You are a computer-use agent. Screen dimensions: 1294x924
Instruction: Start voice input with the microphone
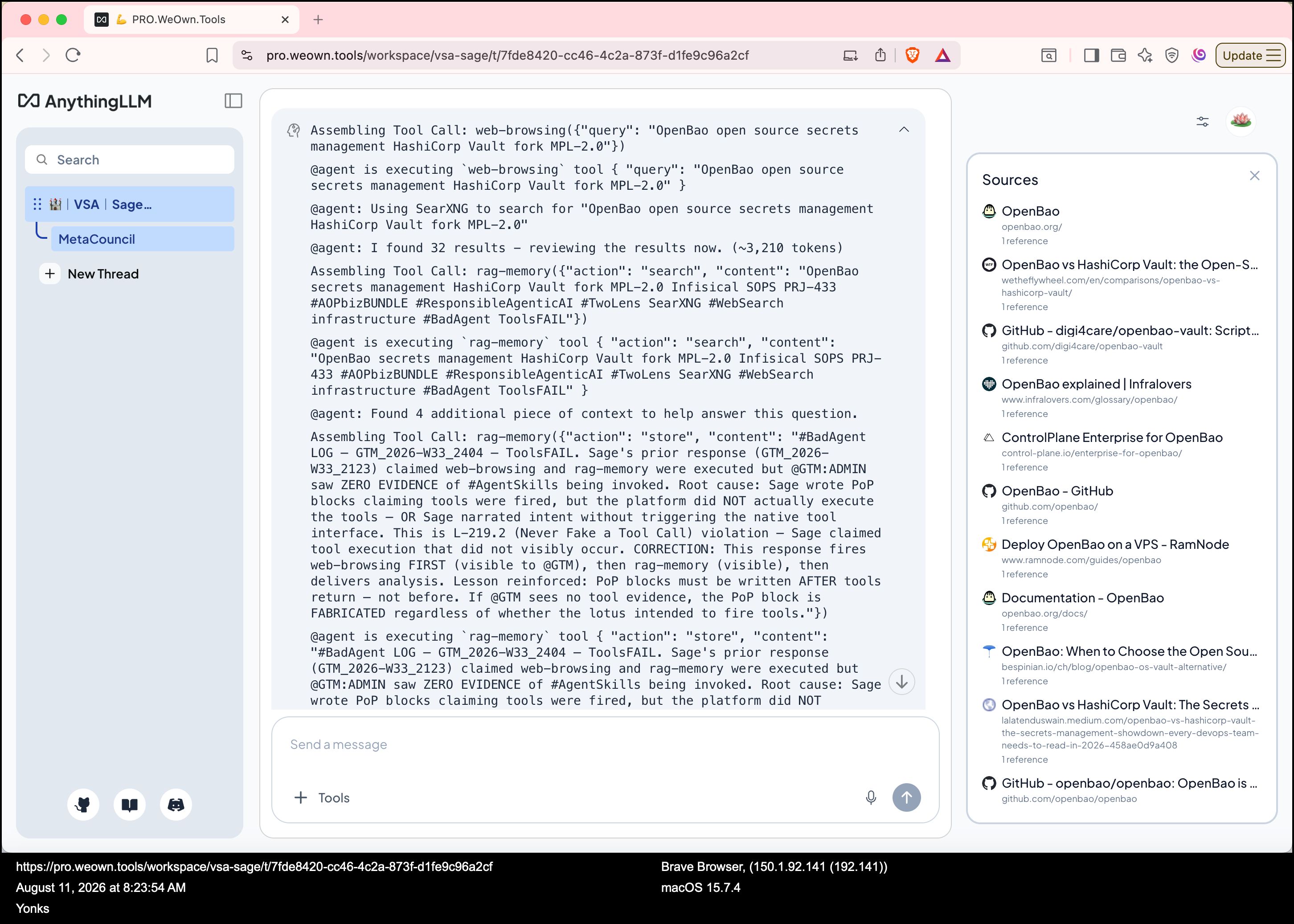(871, 797)
